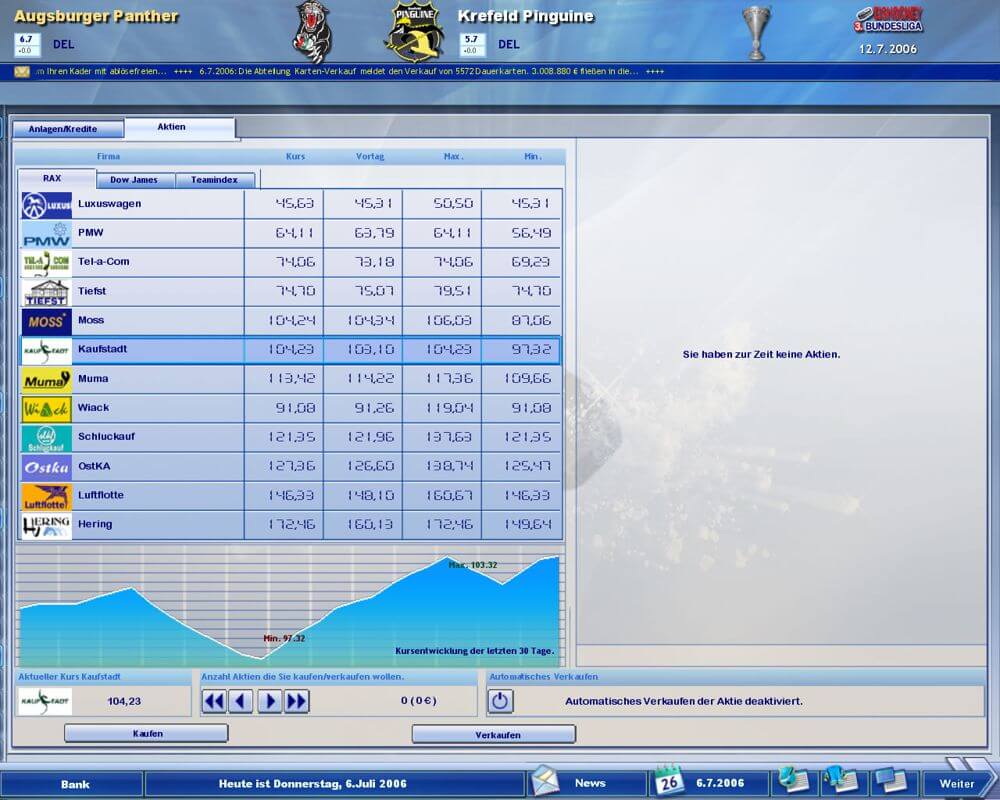Select the Luxuswagen stock row

coord(291,205)
